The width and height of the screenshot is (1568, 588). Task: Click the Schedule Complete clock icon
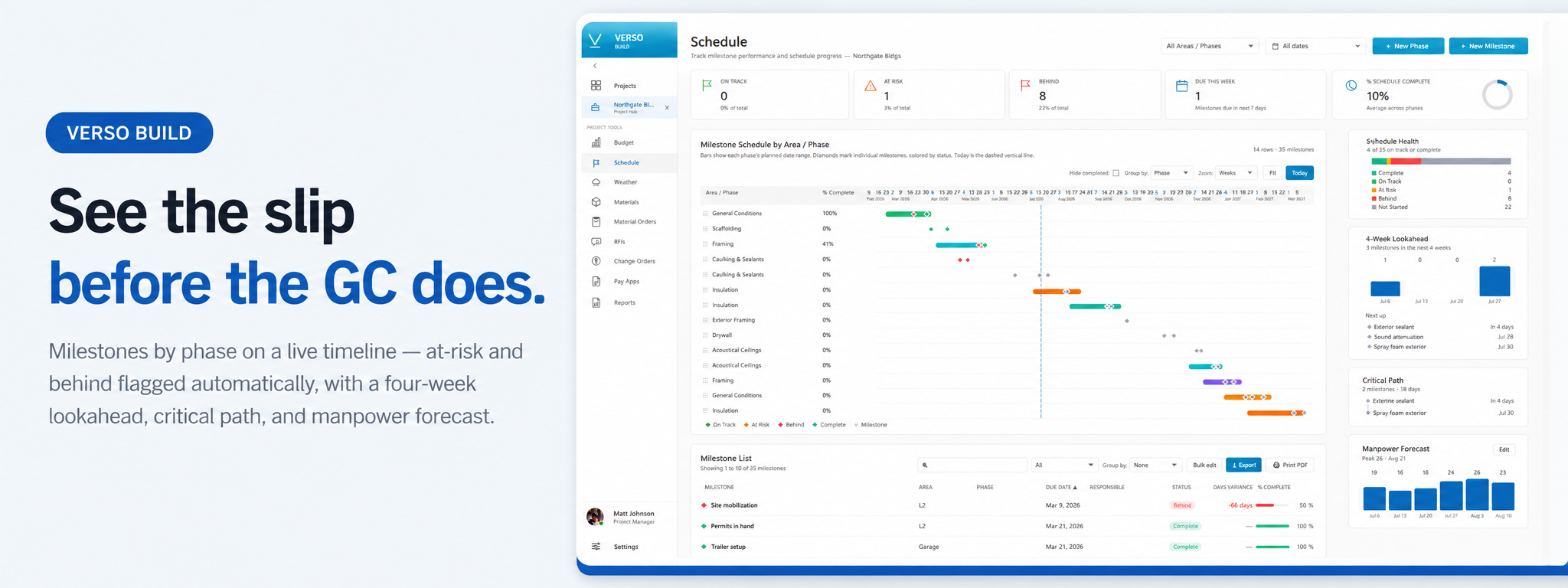[x=1351, y=86]
